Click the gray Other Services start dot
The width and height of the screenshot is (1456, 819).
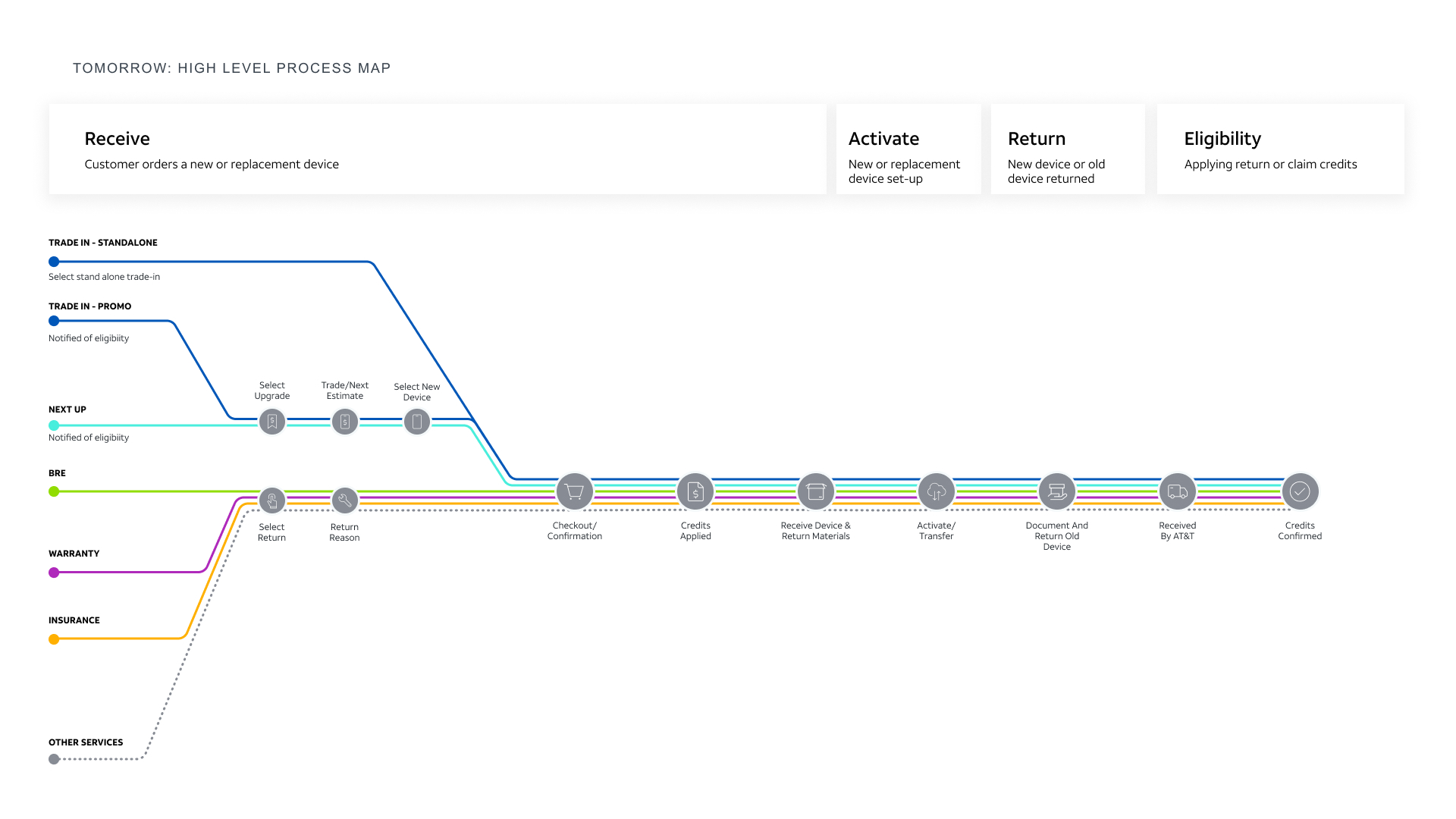coord(54,759)
